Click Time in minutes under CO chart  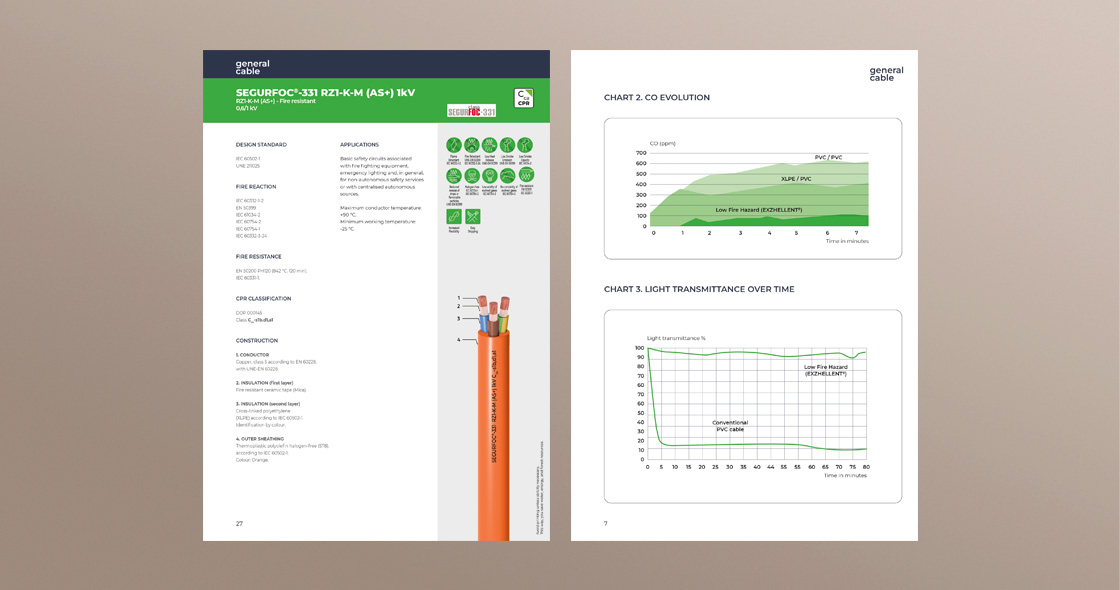[x=847, y=241]
